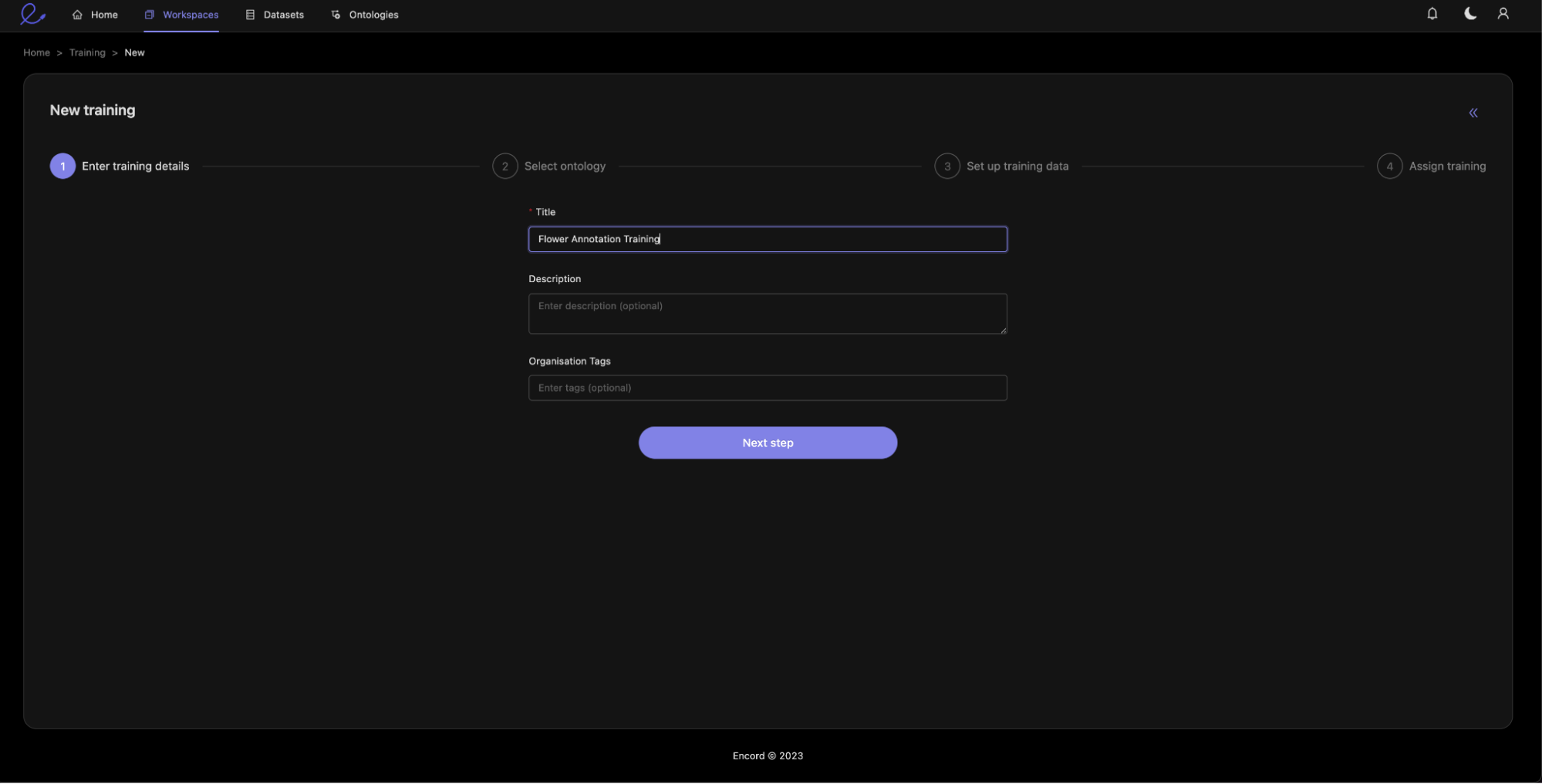This screenshot has height=784, width=1542.
Task: Open the user profile icon
Action: [x=1503, y=14]
